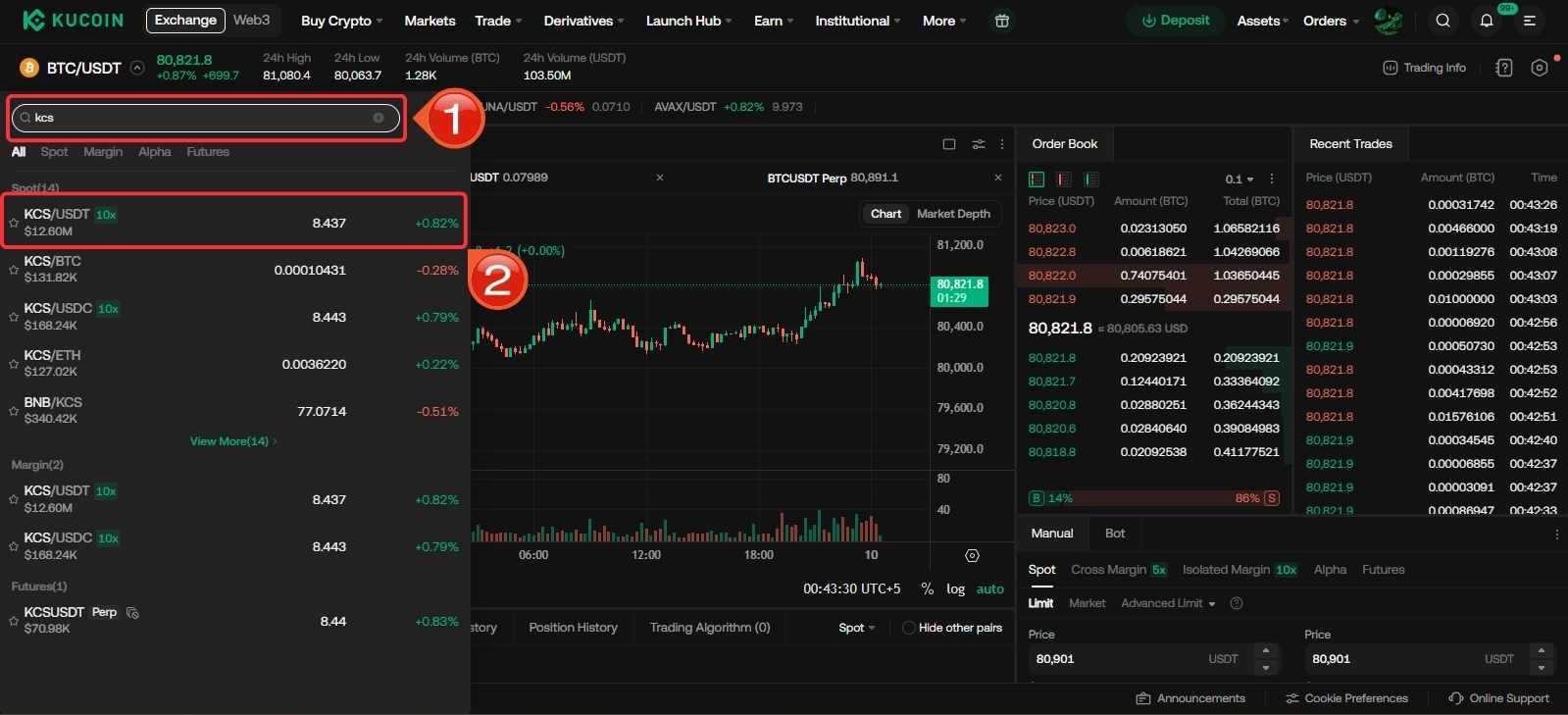Favorite the KCS/BTC pair star

tap(14, 270)
